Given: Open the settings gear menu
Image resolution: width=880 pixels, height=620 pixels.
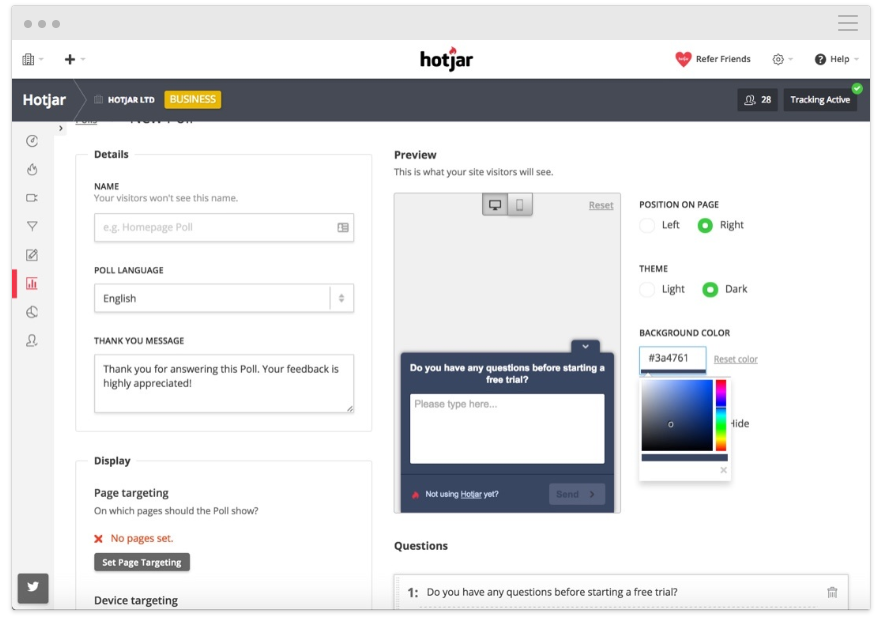Looking at the screenshot, I should click(778, 59).
